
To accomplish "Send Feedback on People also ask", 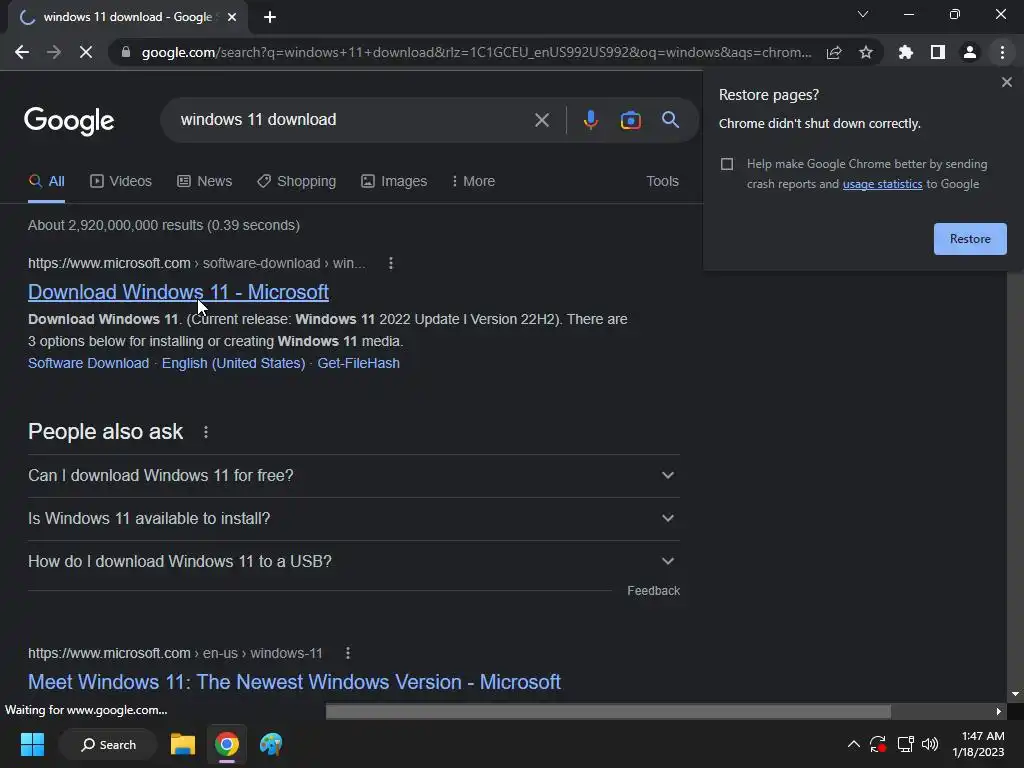I will [x=653, y=590].
